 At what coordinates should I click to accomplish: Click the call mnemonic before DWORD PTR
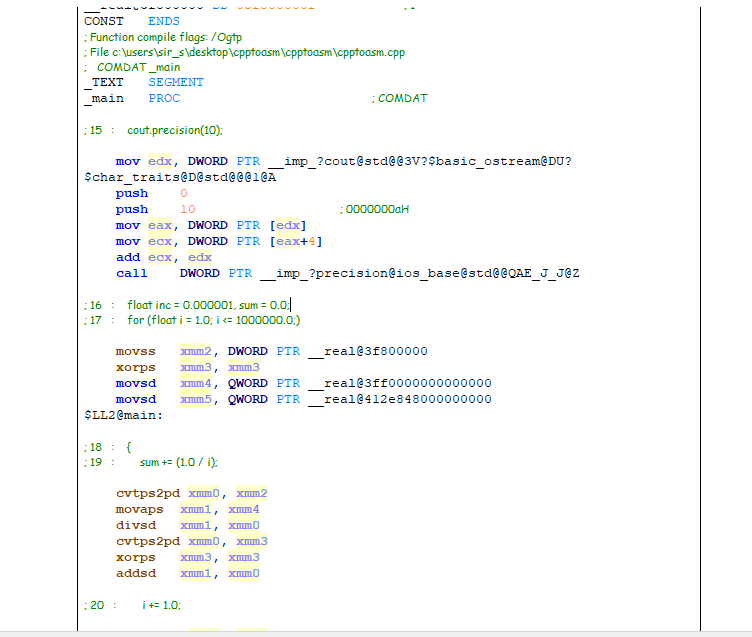click(x=131, y=273)
